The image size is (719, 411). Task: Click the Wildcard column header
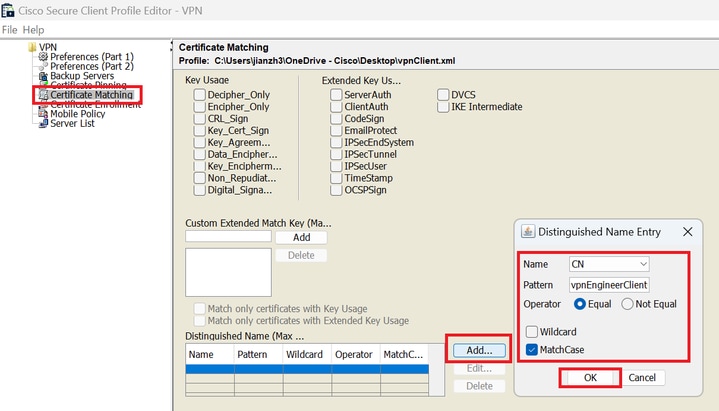pyautogui.click(x=307, y=355)
